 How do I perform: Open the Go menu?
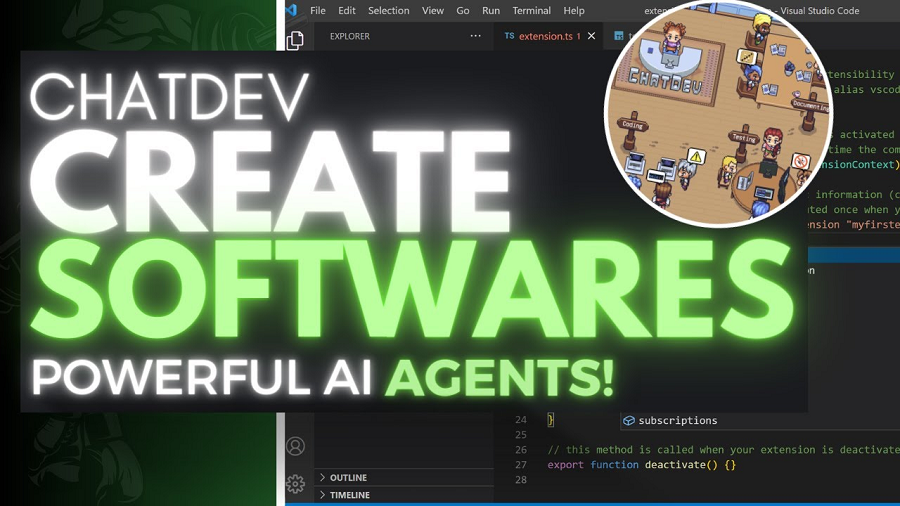[x=463, y=11]
